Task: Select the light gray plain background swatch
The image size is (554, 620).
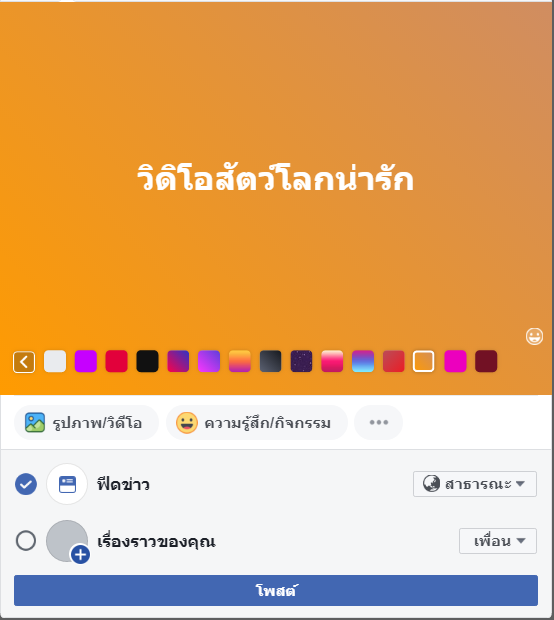Action: [55, 361]
